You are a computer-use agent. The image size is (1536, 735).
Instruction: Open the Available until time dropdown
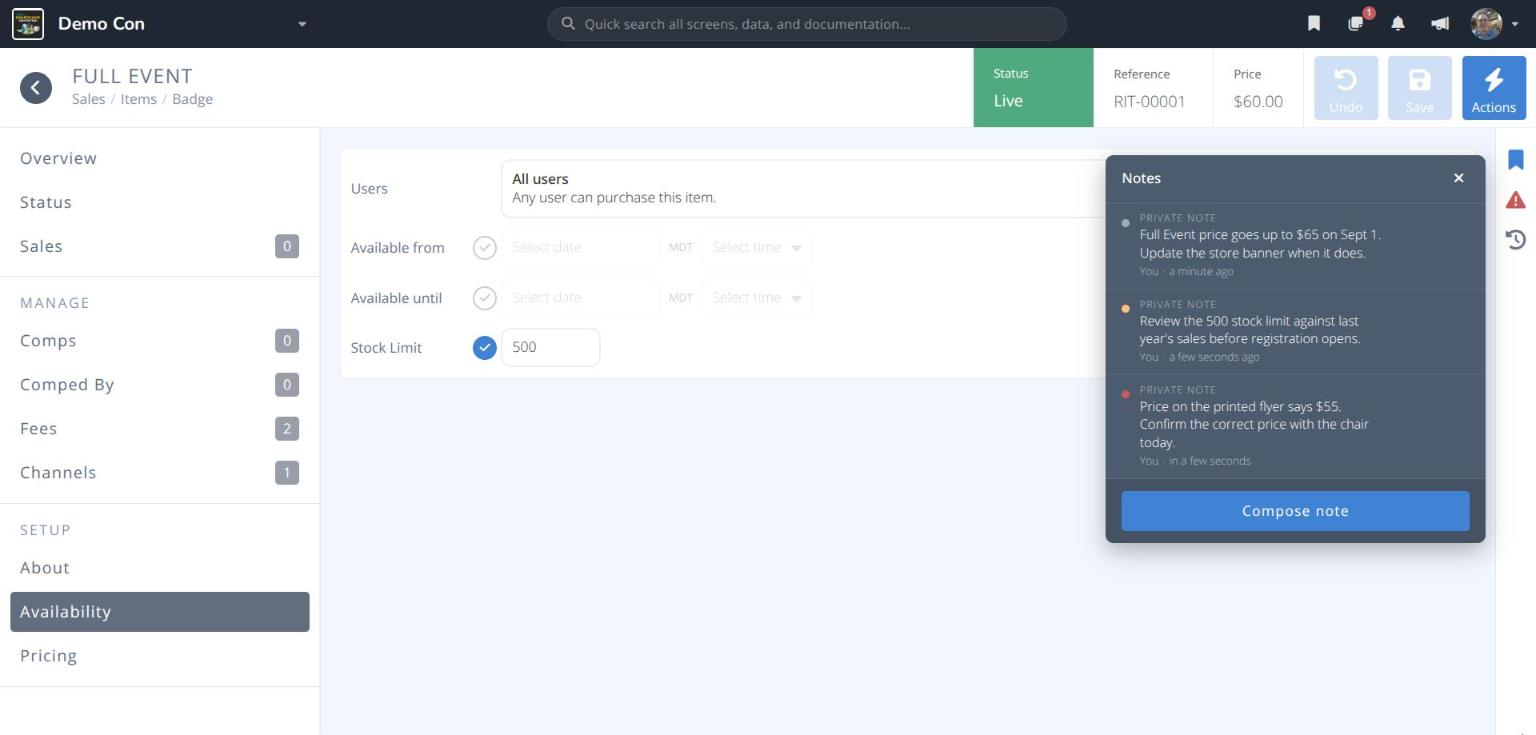pyautogui.click(x=757, y=298)
